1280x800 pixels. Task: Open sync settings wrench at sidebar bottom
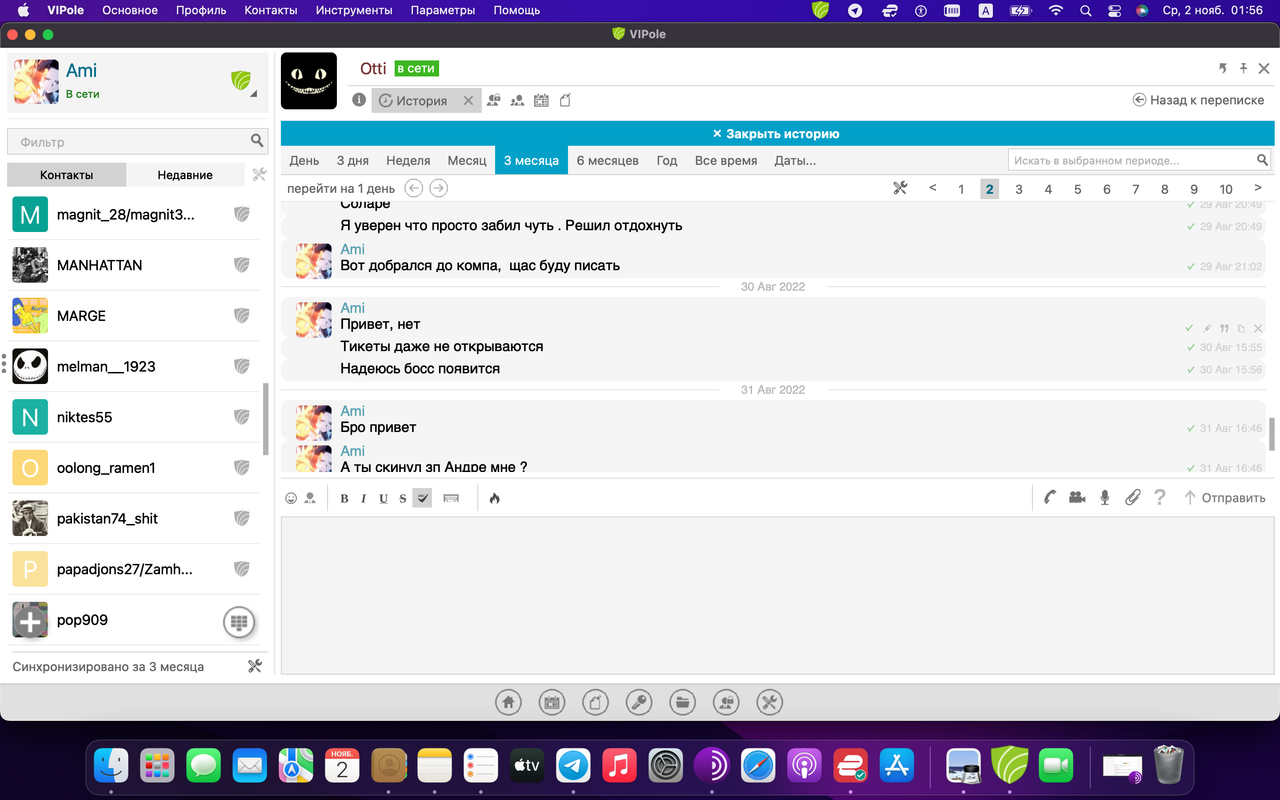coord(255,666)
